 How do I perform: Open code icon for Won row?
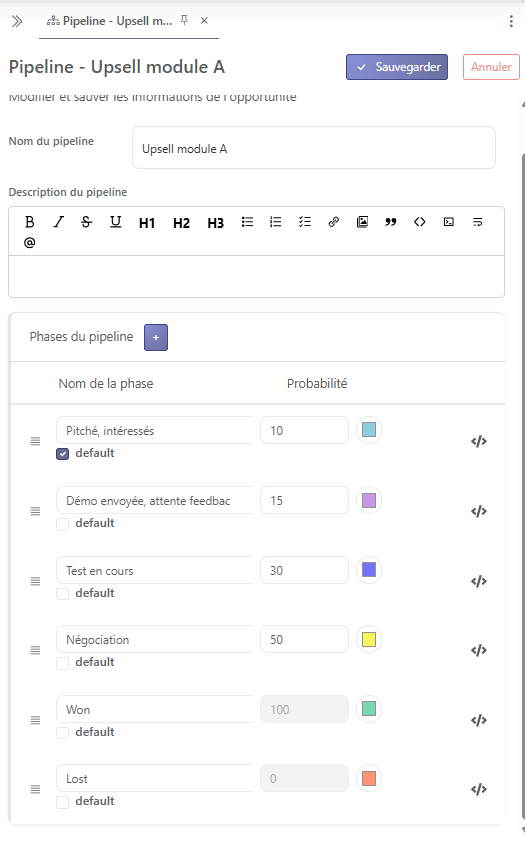click(479, 720)
